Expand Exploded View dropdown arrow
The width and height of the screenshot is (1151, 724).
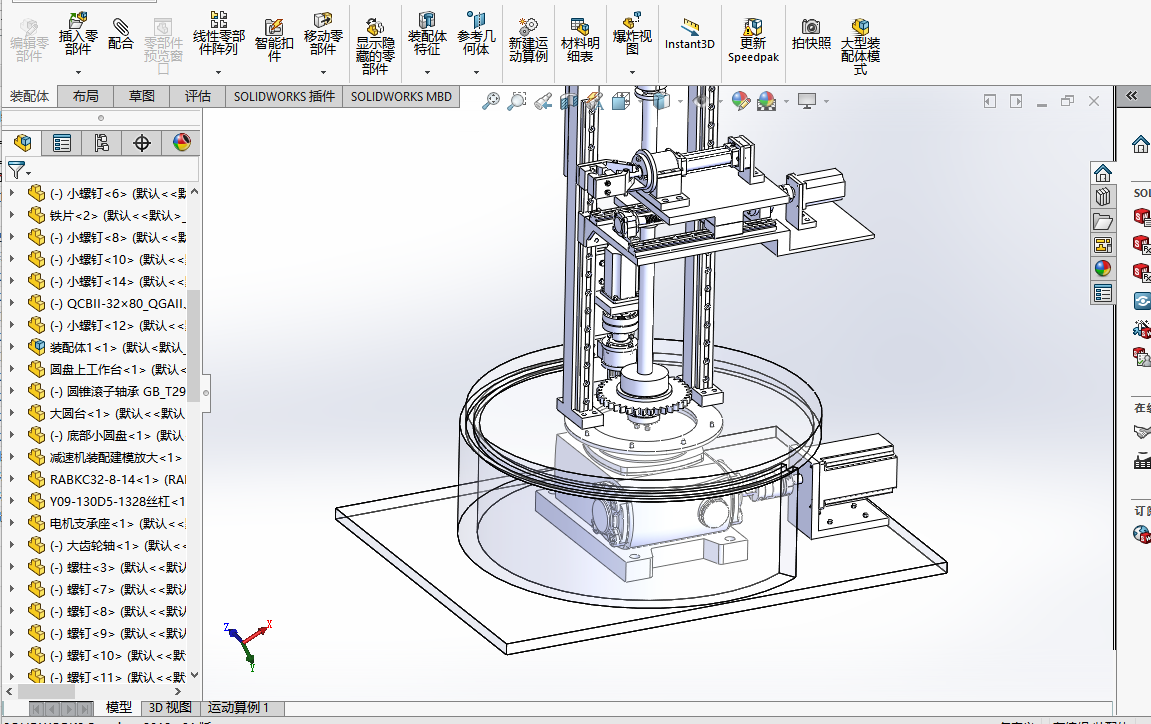click(x=632, y=72)
